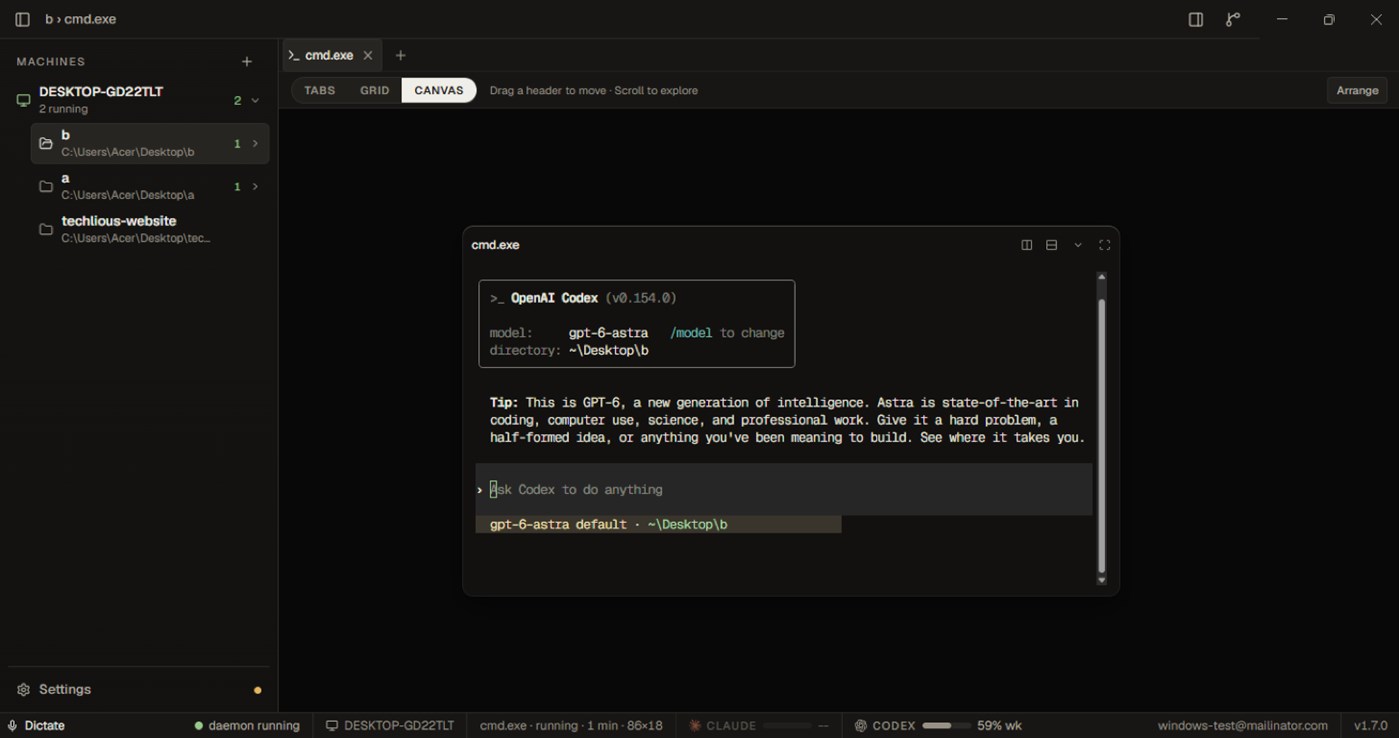Viewport: 1399px width, 738px height.
Task: Expand the DESKTOP-GD22TLT machine chevron
Action: (x=255, y=100)
